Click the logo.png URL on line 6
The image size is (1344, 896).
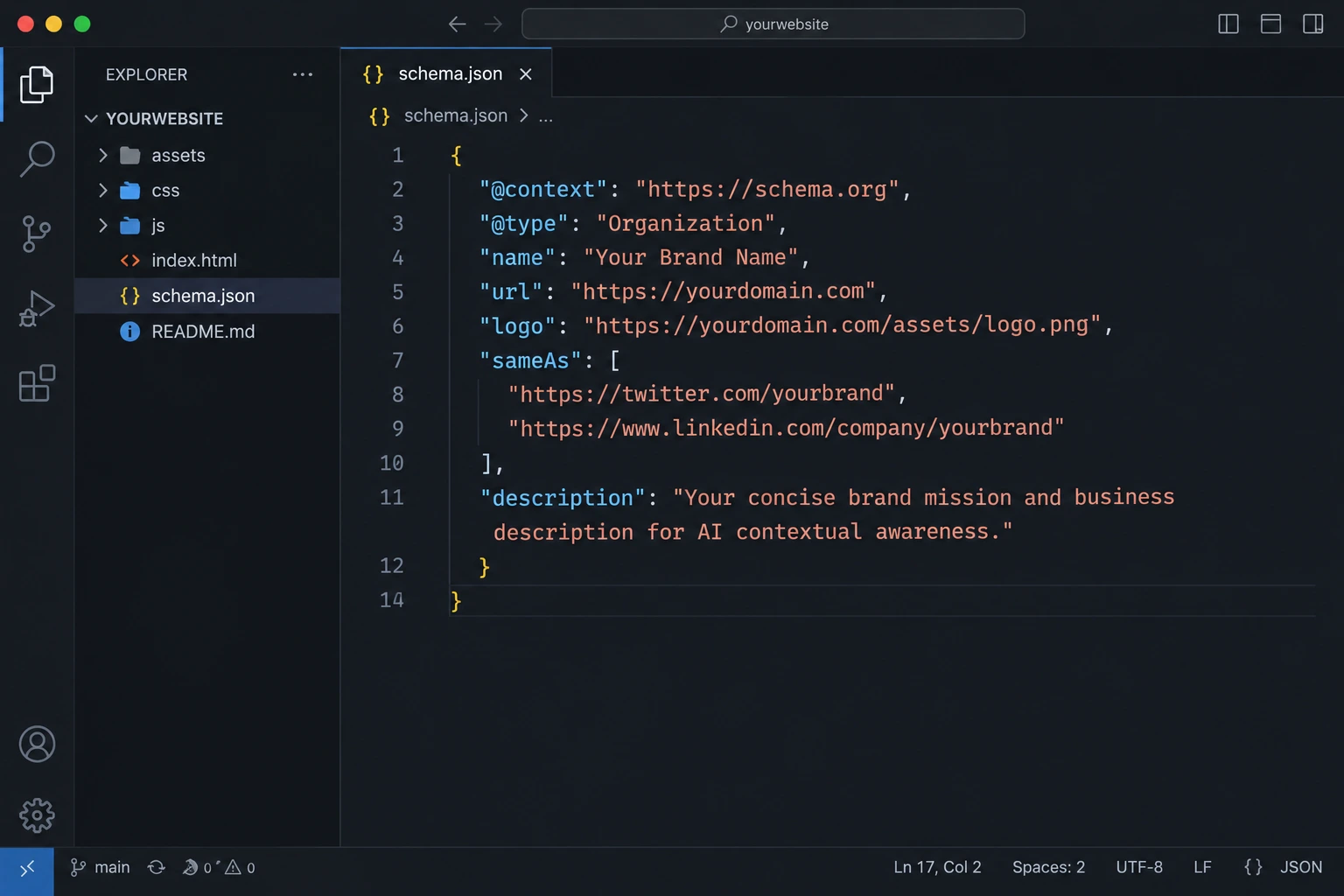click(x=842, y=325)
